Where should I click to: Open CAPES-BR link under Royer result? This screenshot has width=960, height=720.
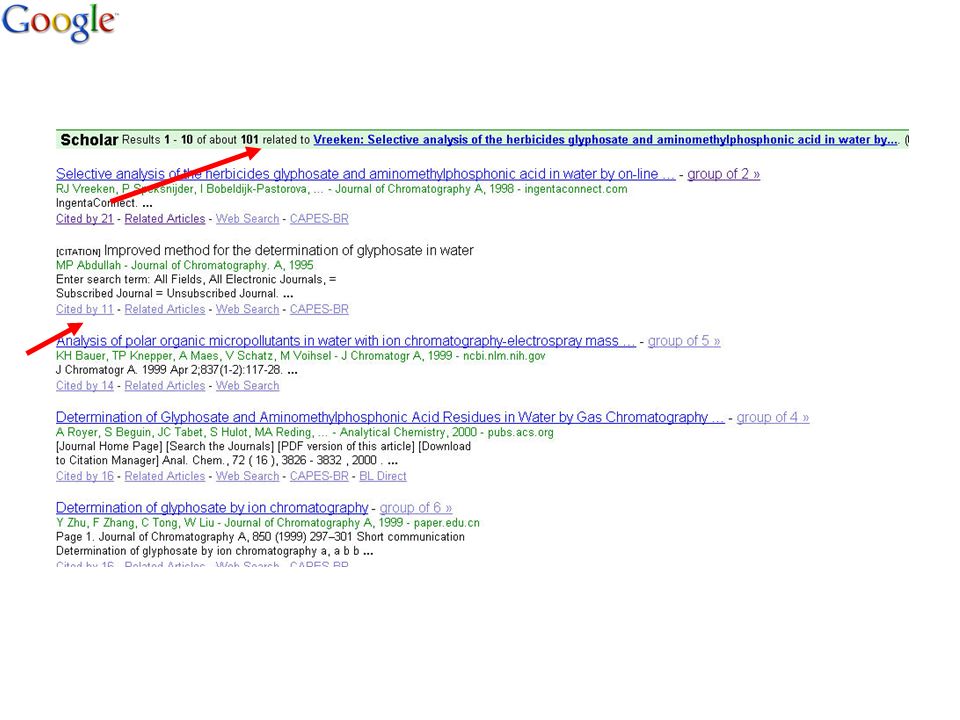point(319,476)
